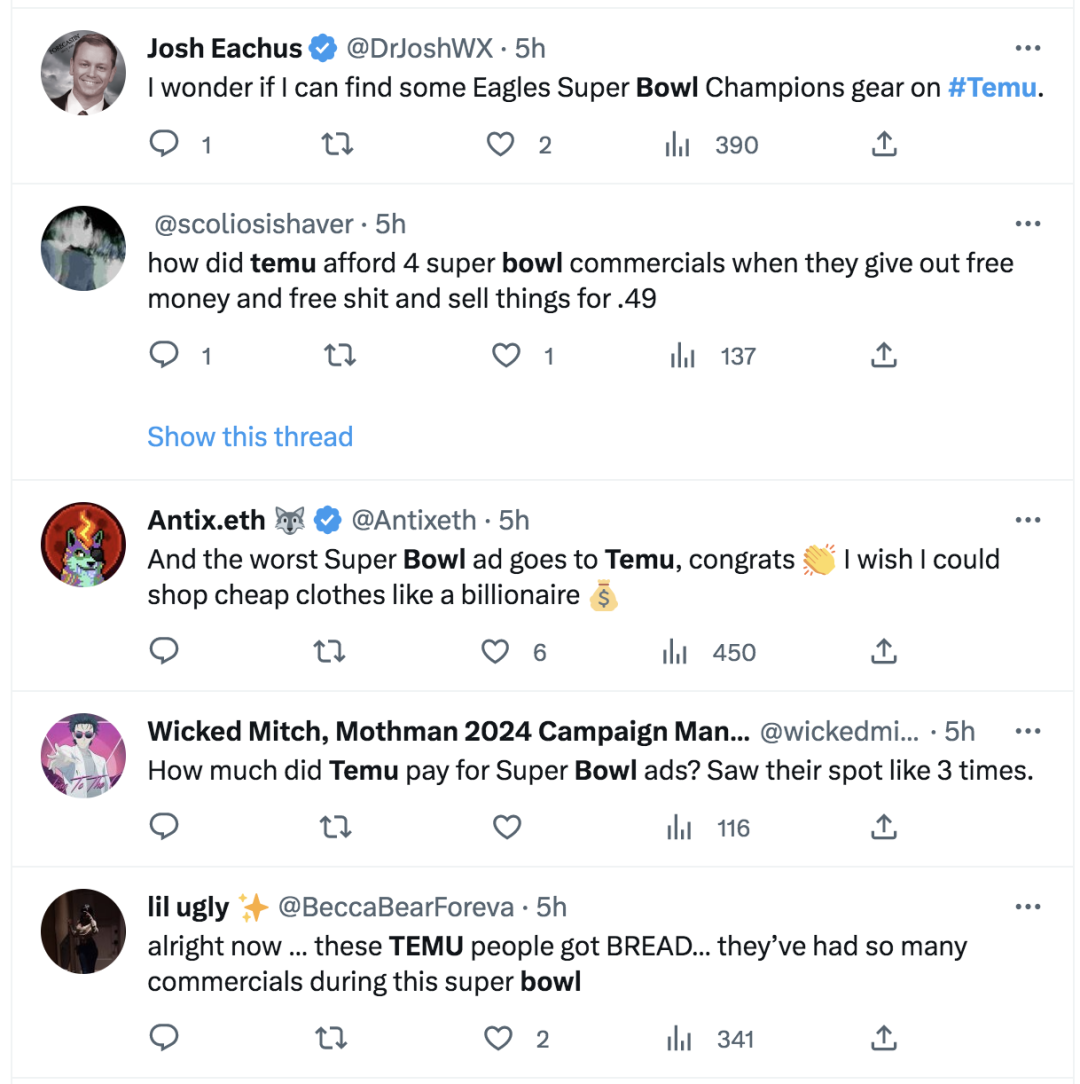Open more options on Josh Eachus's tweet

1028,48
